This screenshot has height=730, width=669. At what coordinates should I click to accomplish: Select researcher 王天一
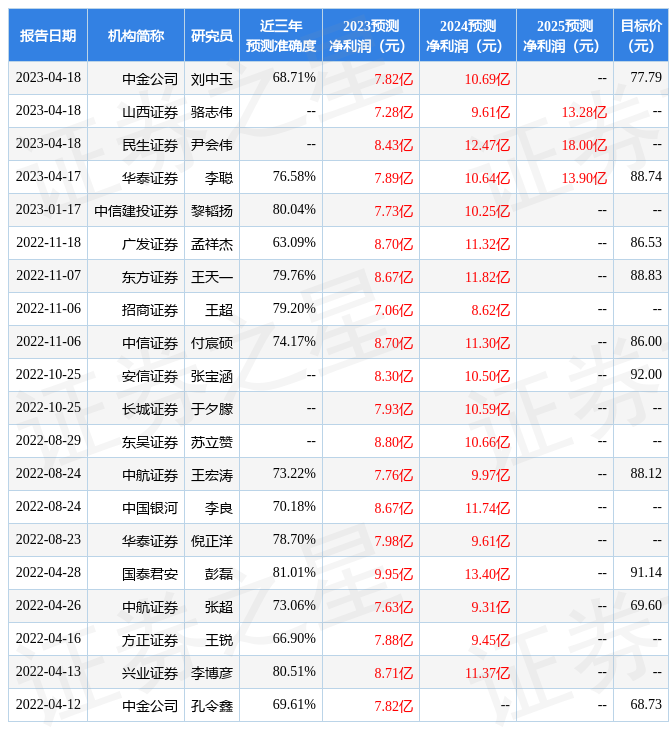coord(212,277)
